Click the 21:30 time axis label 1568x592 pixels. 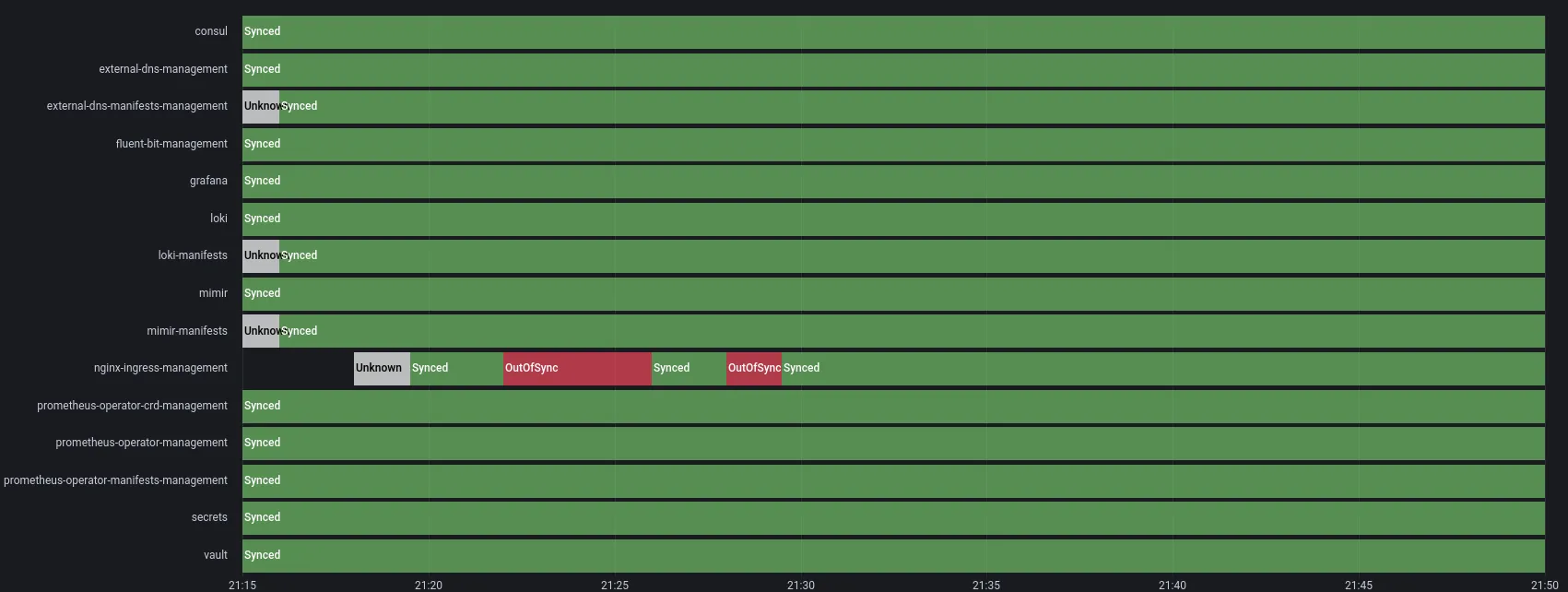(x=801, y=586)
